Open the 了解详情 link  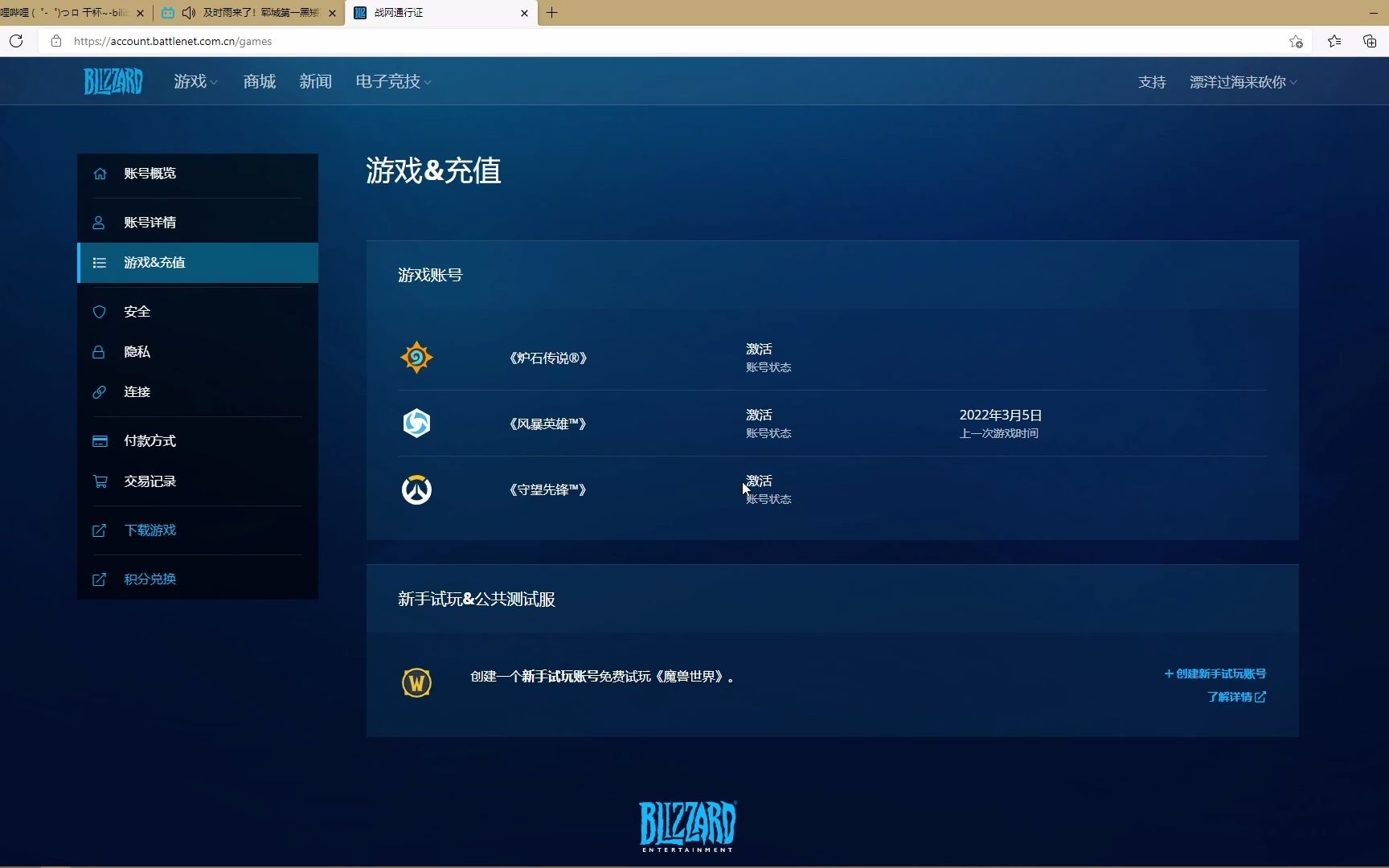(x=1236, y=697)
